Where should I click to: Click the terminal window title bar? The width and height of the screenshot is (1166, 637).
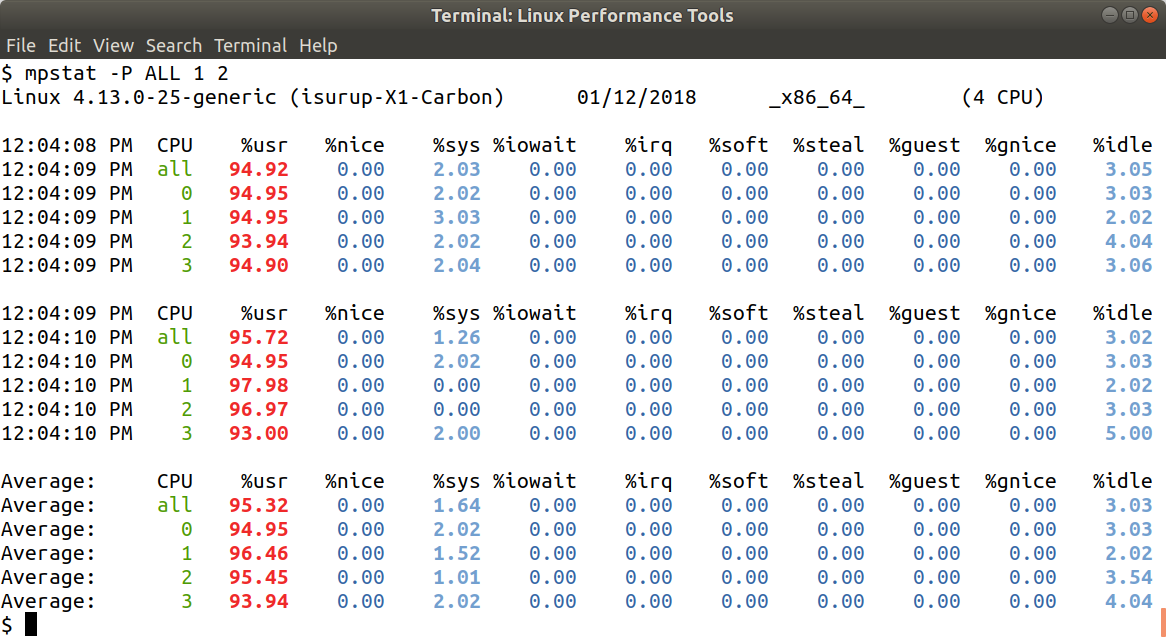coord(583,15)
